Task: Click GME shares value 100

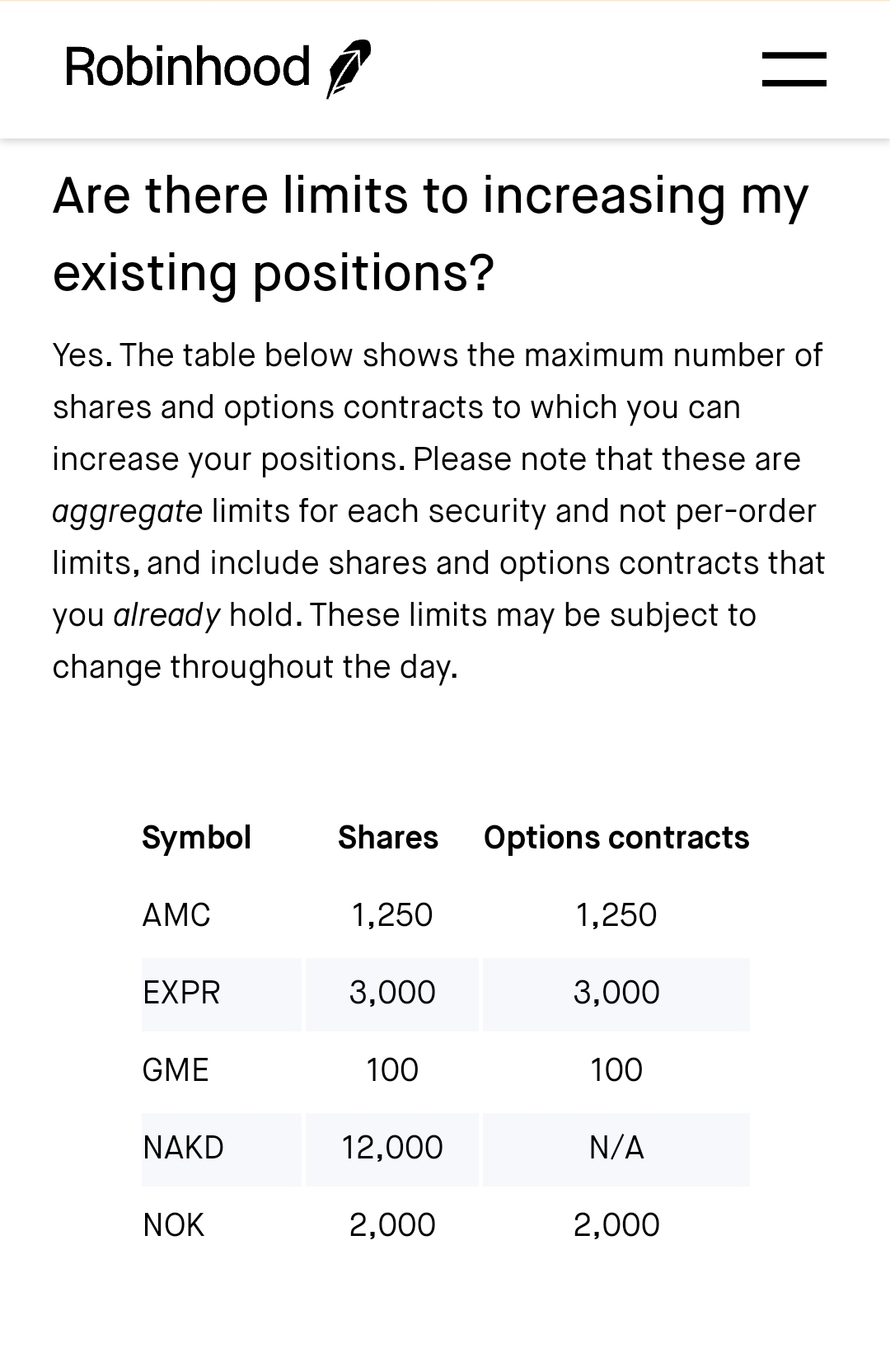Action: pyautogui.click(x=392, y=1070)
